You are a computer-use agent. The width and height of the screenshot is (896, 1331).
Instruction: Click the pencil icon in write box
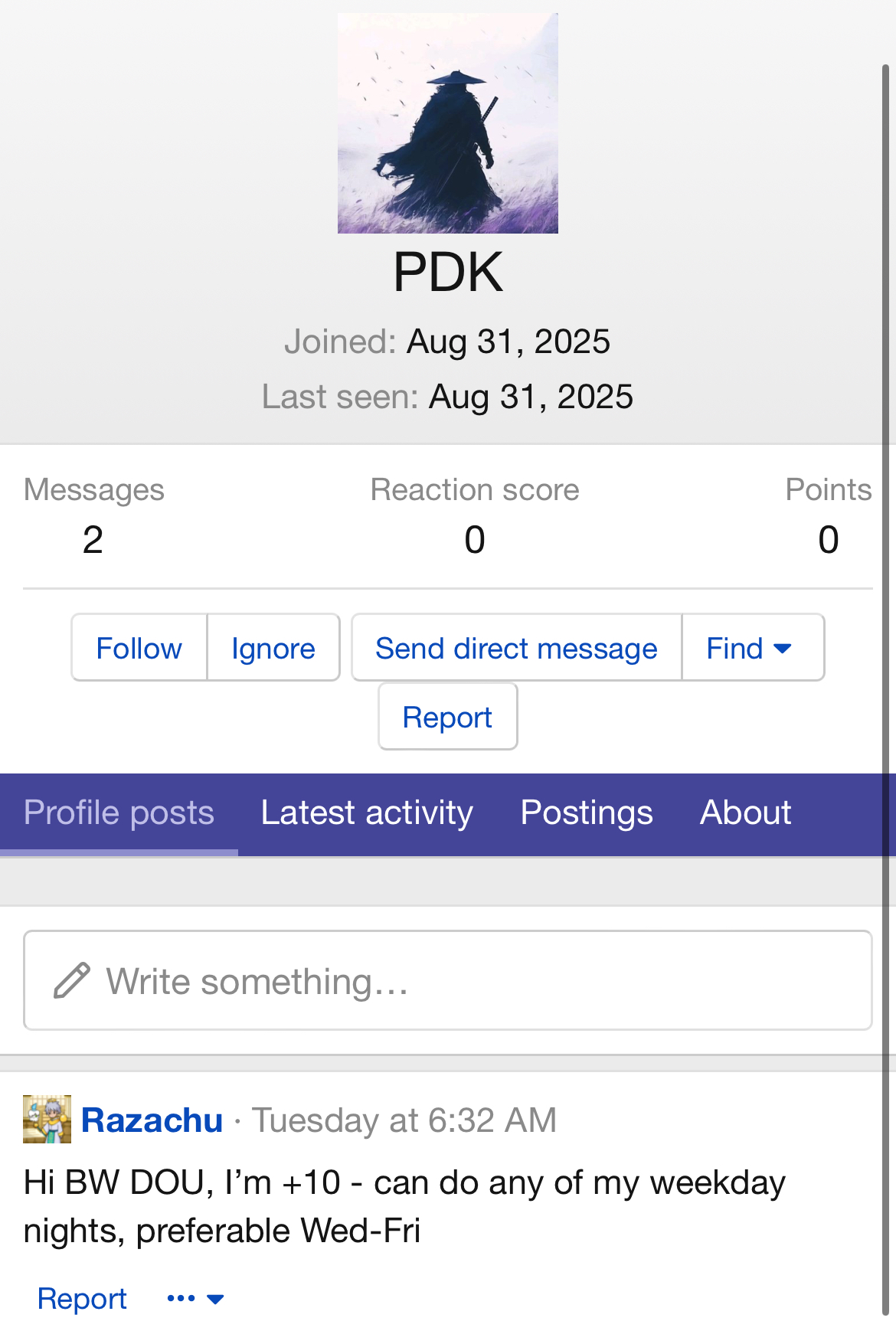(x=72, y=981)
